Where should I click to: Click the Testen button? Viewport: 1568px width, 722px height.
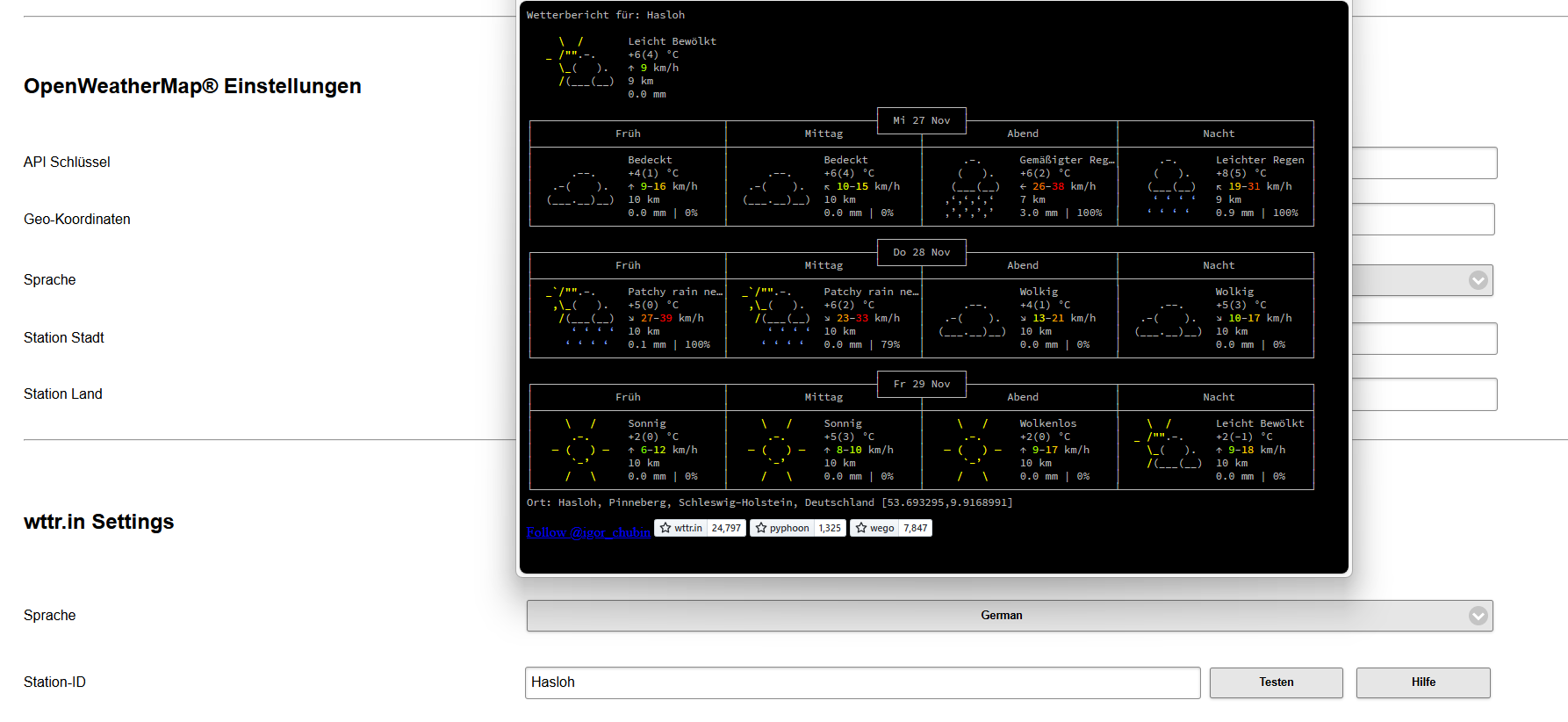pos(1276,682)
